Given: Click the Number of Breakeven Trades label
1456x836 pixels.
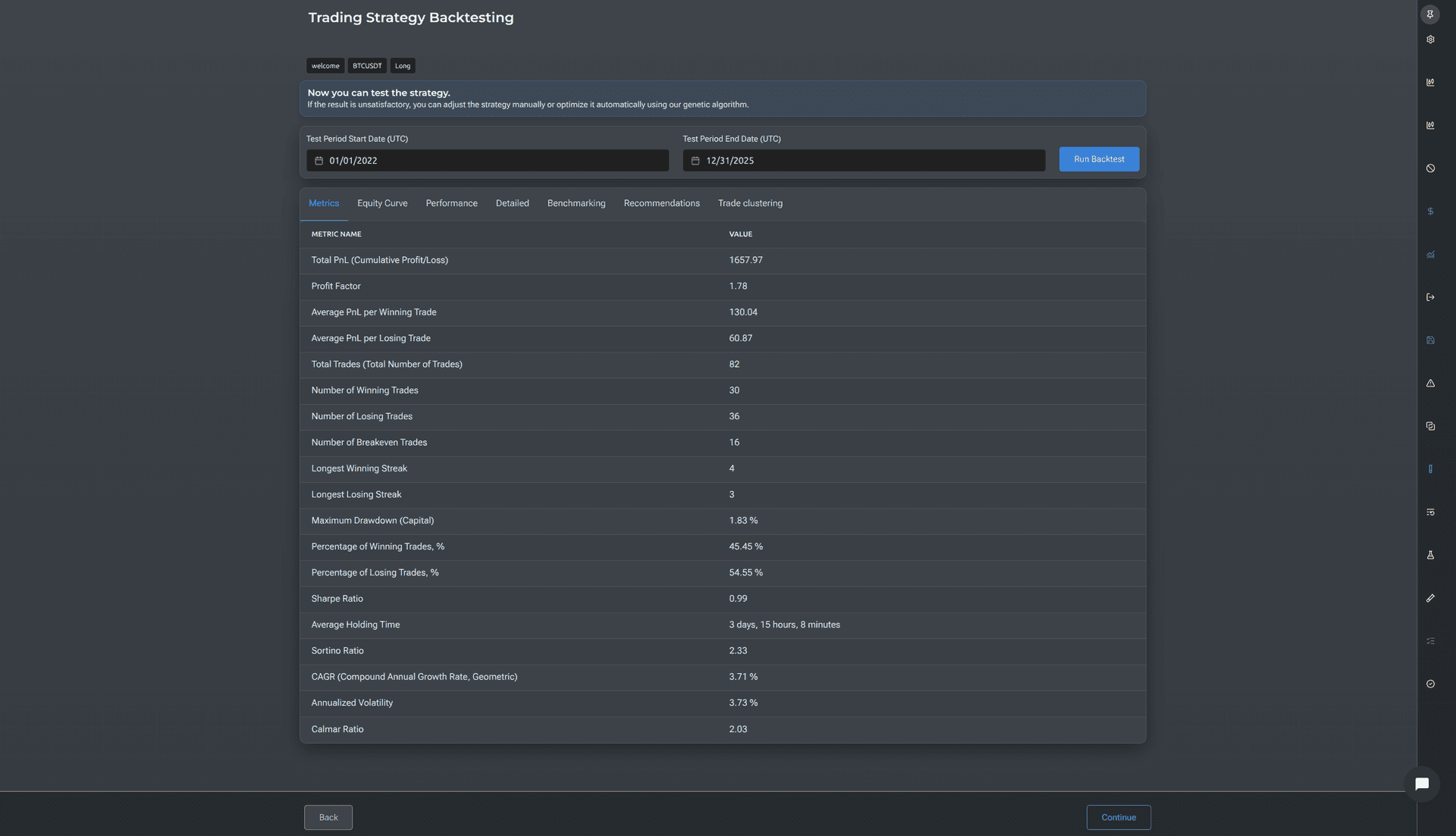Looking at the screenshot, I should (x=369, y=443).
